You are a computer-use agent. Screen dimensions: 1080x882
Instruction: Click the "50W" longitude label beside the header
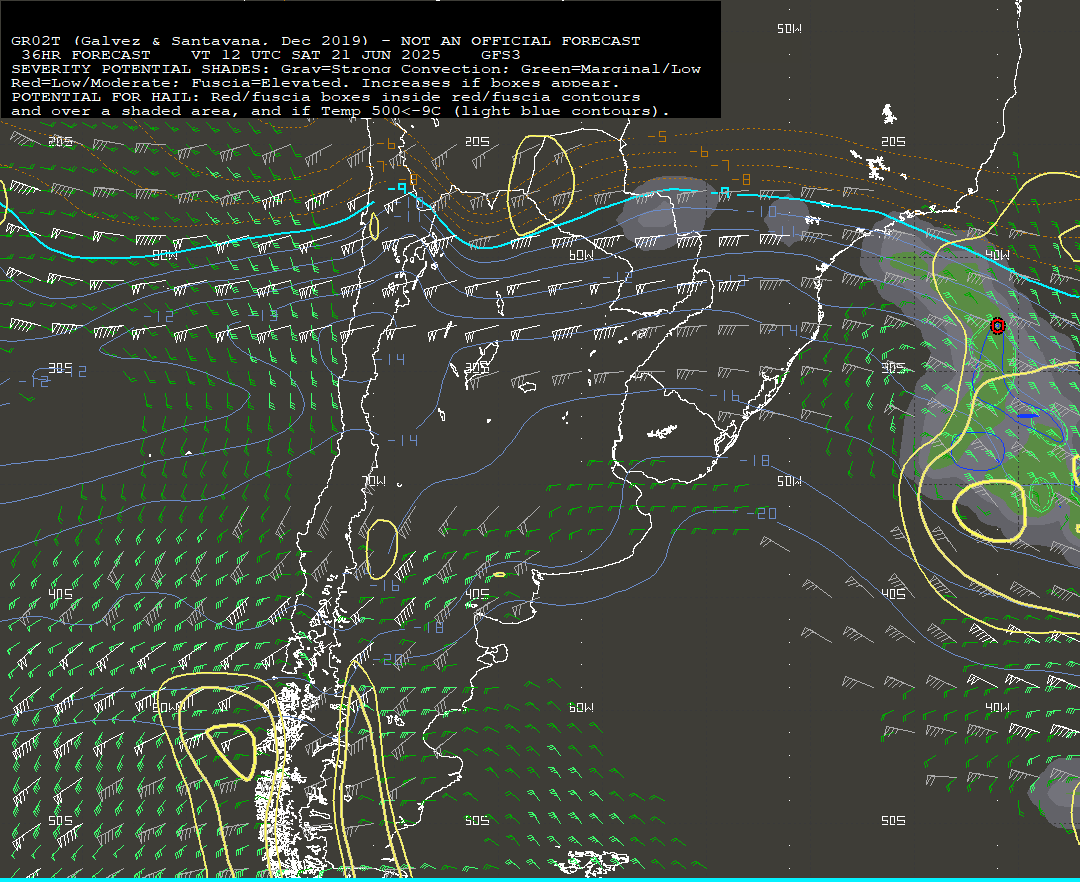pyautogui.click(x=789, y=29)
